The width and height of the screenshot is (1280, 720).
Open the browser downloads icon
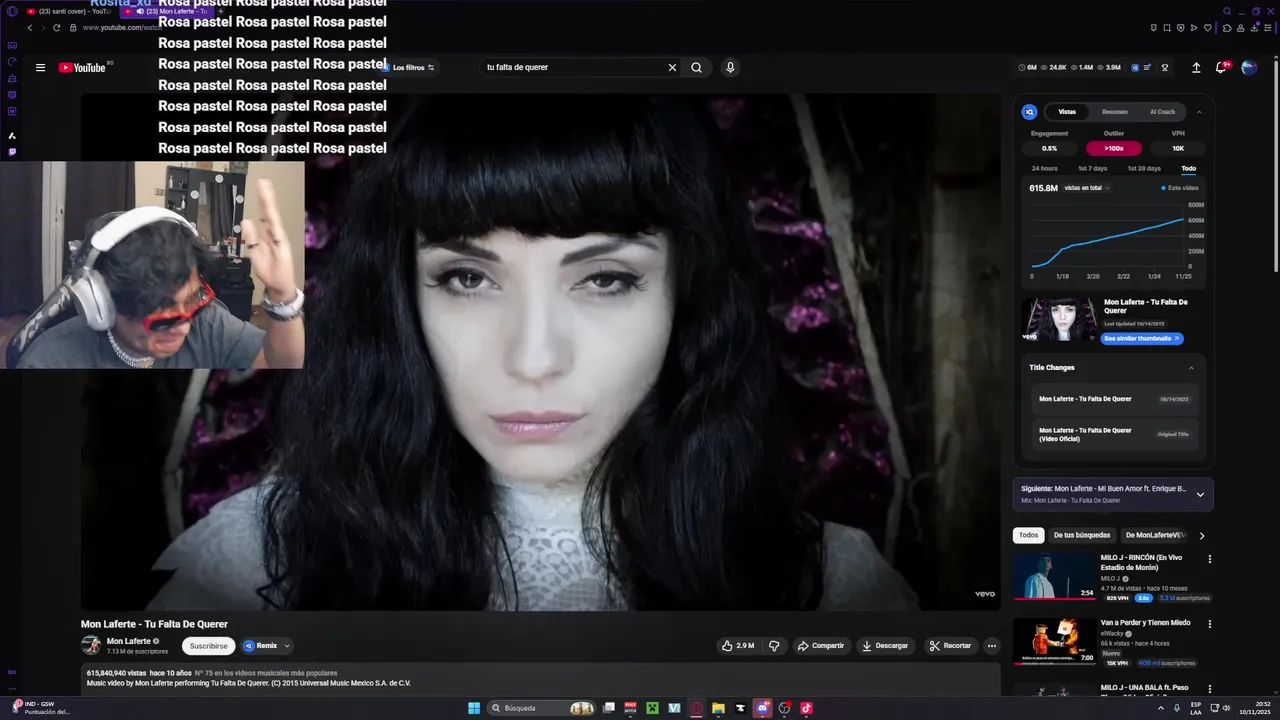1254,28
